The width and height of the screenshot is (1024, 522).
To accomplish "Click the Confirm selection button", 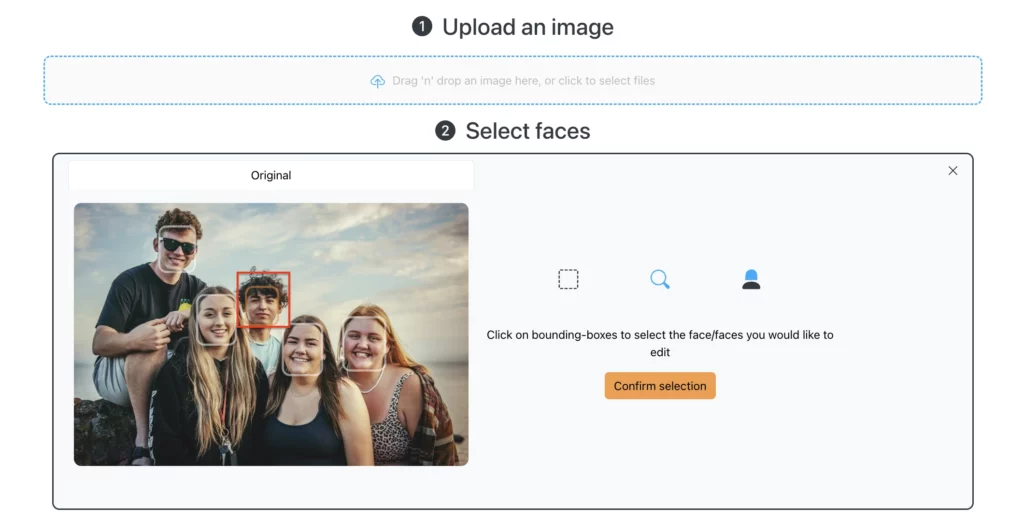I will coord(660,385).
